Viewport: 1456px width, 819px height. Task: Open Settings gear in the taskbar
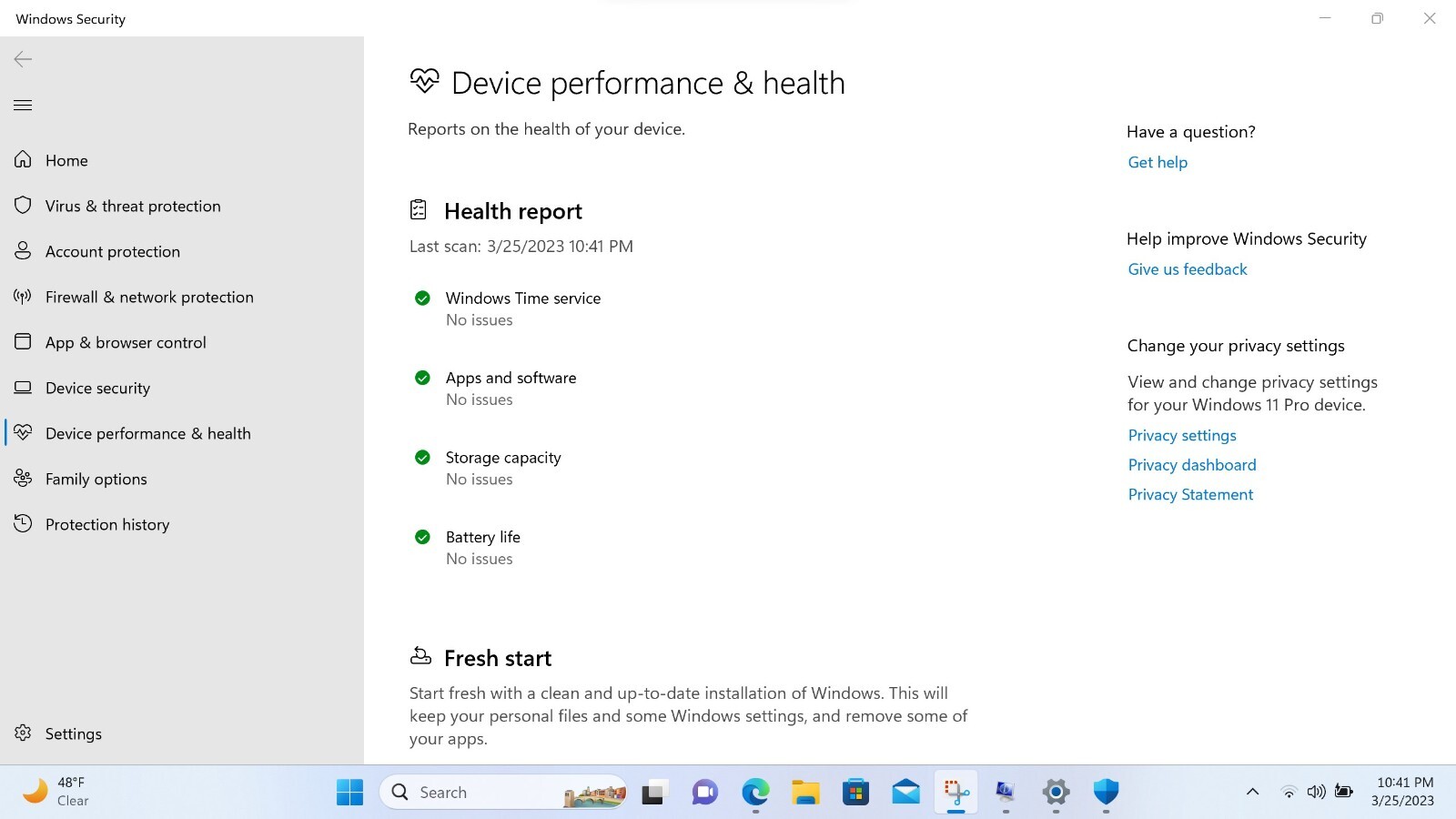(x=1056, y=793)
